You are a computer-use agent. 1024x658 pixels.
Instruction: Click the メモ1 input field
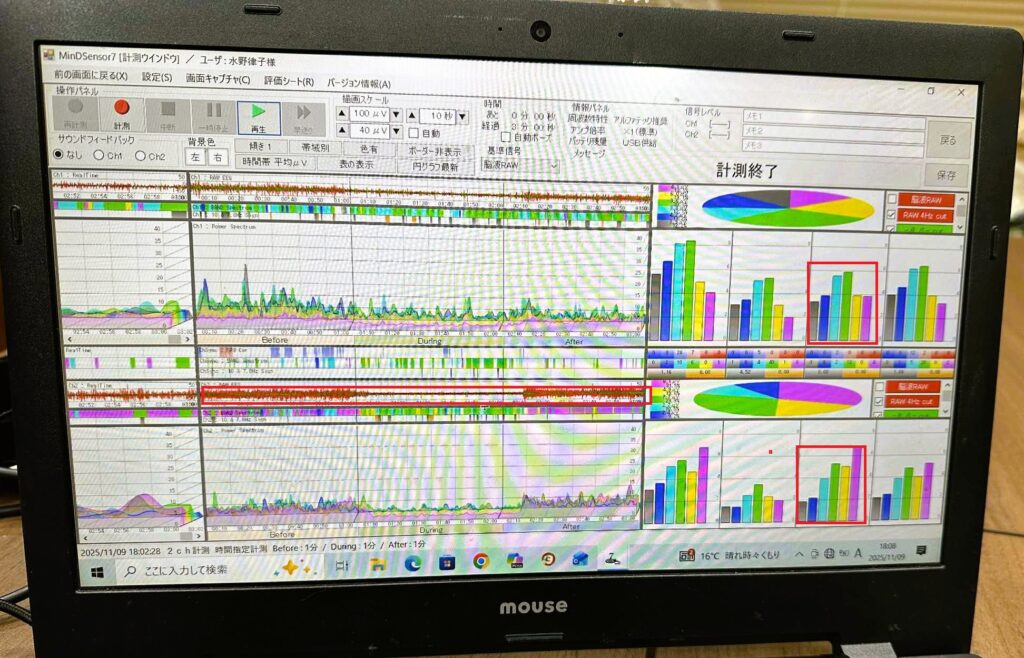829,117
